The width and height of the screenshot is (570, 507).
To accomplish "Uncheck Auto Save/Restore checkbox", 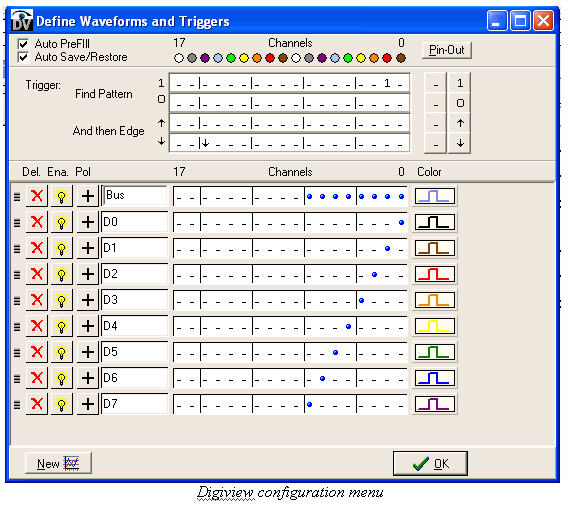I will click(23, 57).
